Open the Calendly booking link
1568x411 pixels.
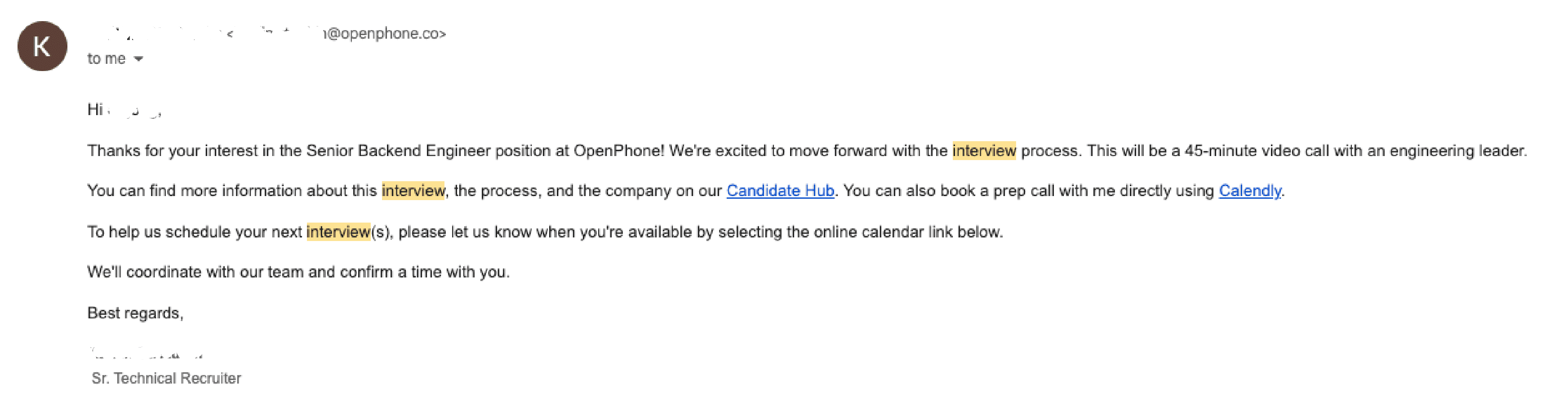[x=1250, y=191]
